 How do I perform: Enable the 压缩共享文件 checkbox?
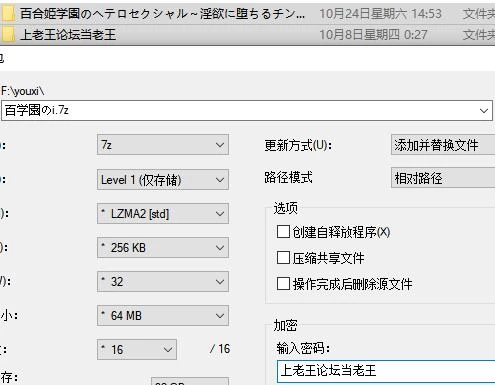283,258
